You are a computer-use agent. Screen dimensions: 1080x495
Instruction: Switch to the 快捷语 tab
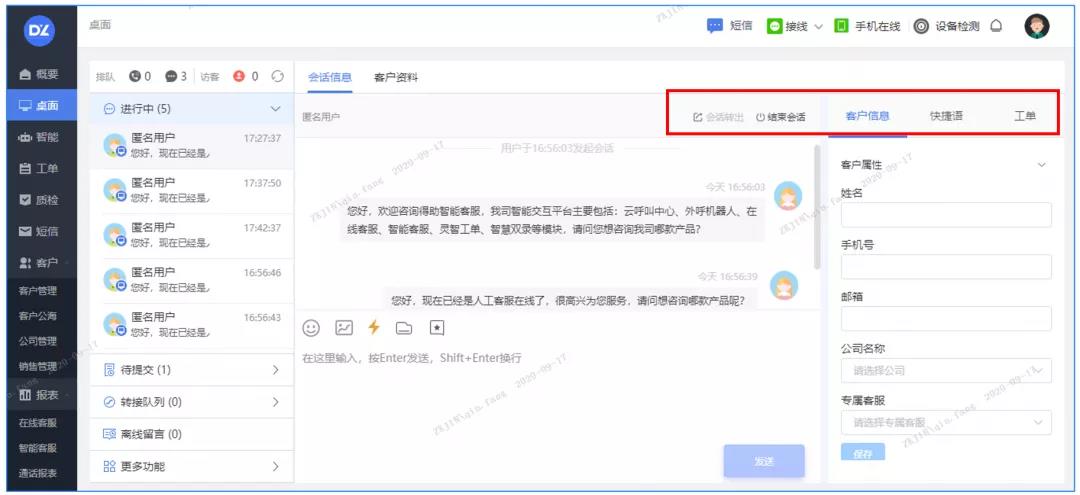tap(946, 116)
